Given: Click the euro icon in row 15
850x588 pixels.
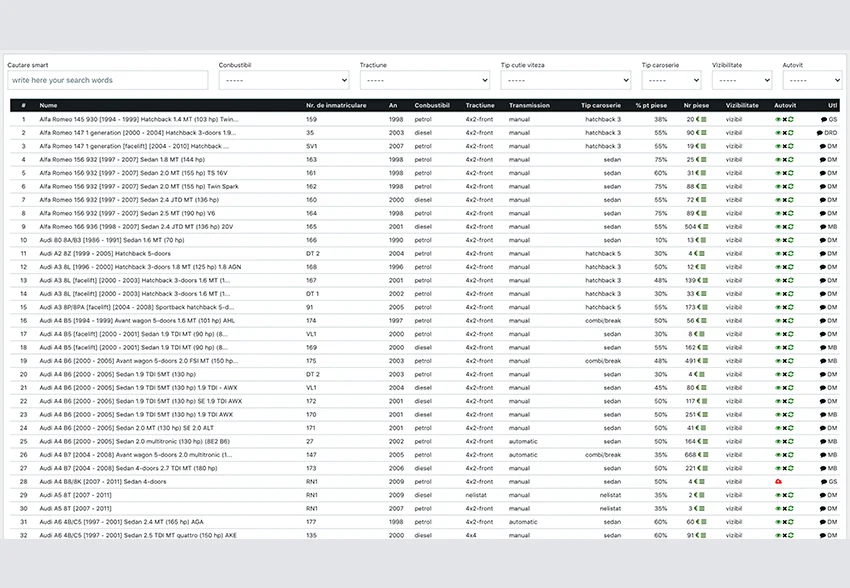Looking at the screenshot, I should pyautogui.click(x=699, y=307).
